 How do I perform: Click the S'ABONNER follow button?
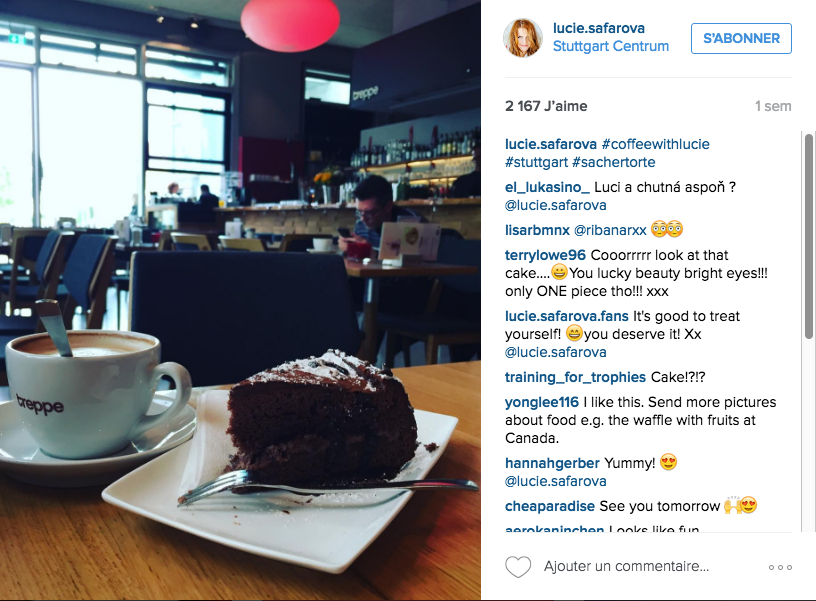(x=741, y=39)
